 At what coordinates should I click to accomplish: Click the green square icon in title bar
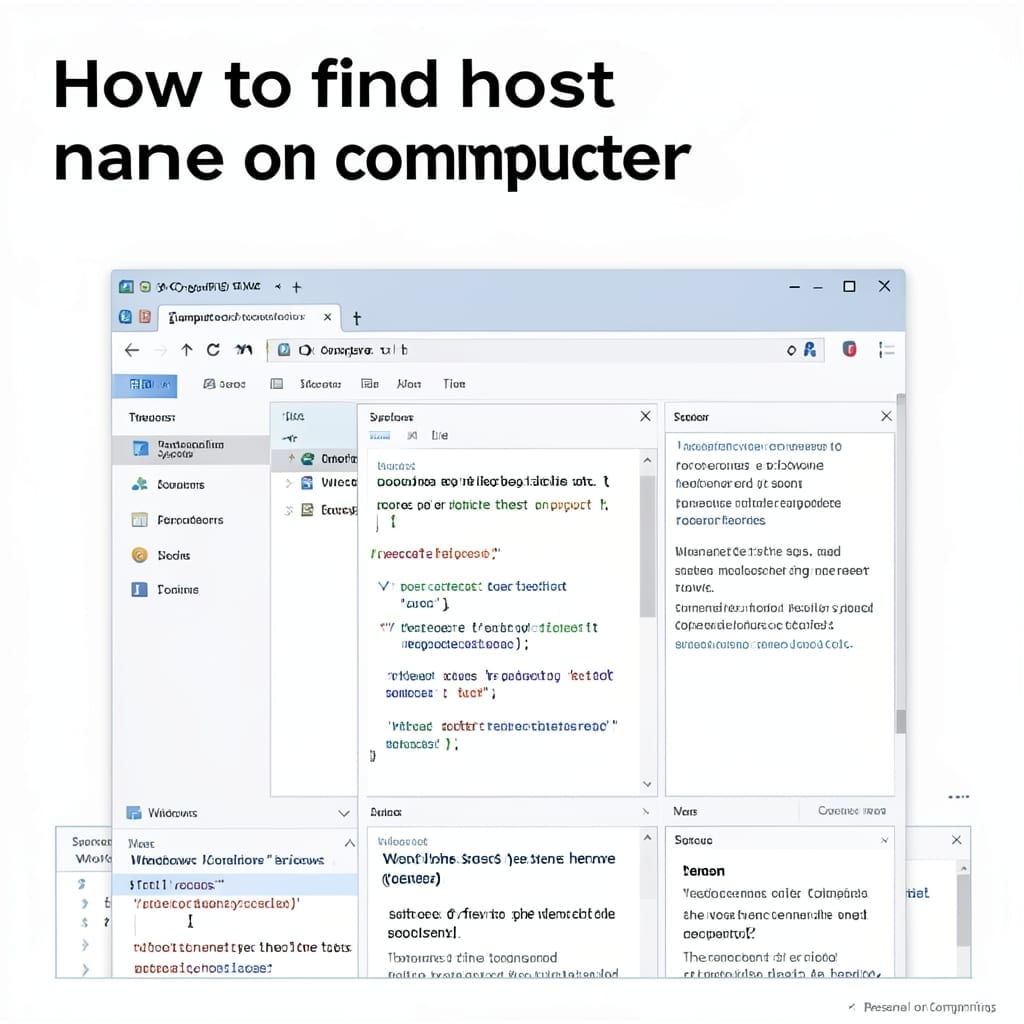click(x=145, y=287)
